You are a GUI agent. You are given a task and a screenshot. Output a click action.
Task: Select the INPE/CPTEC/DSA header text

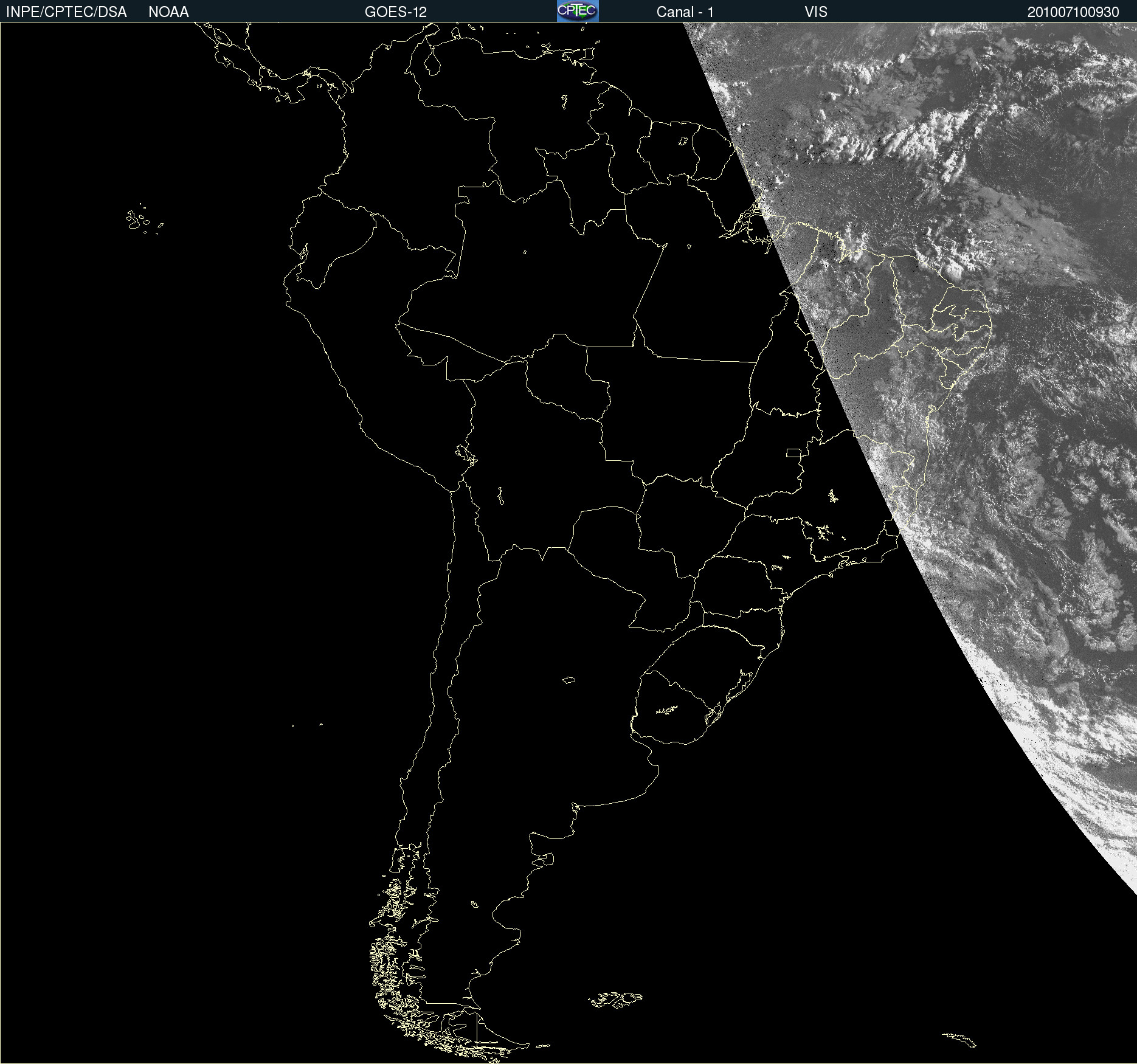tap(66, 12)
